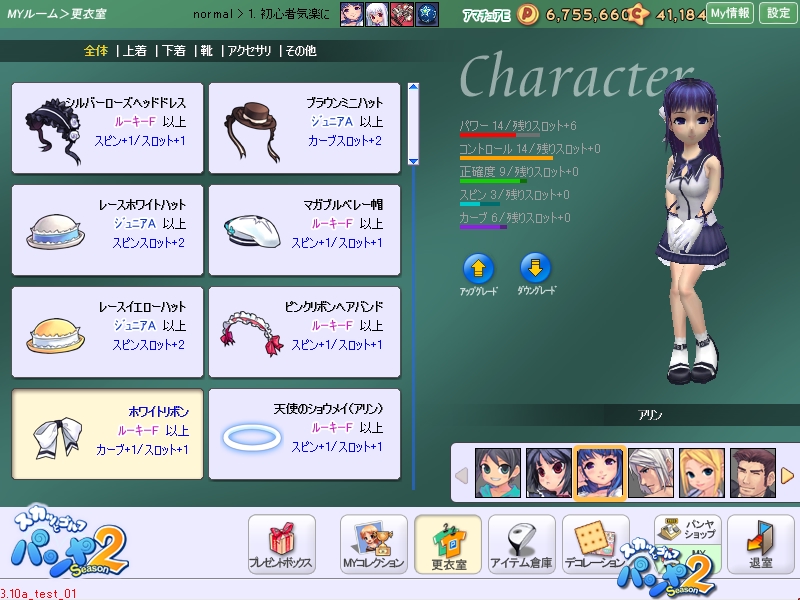This screenshot has height=600, width=800.
Task: Open My情報 at top right
Action: point(730,13)
